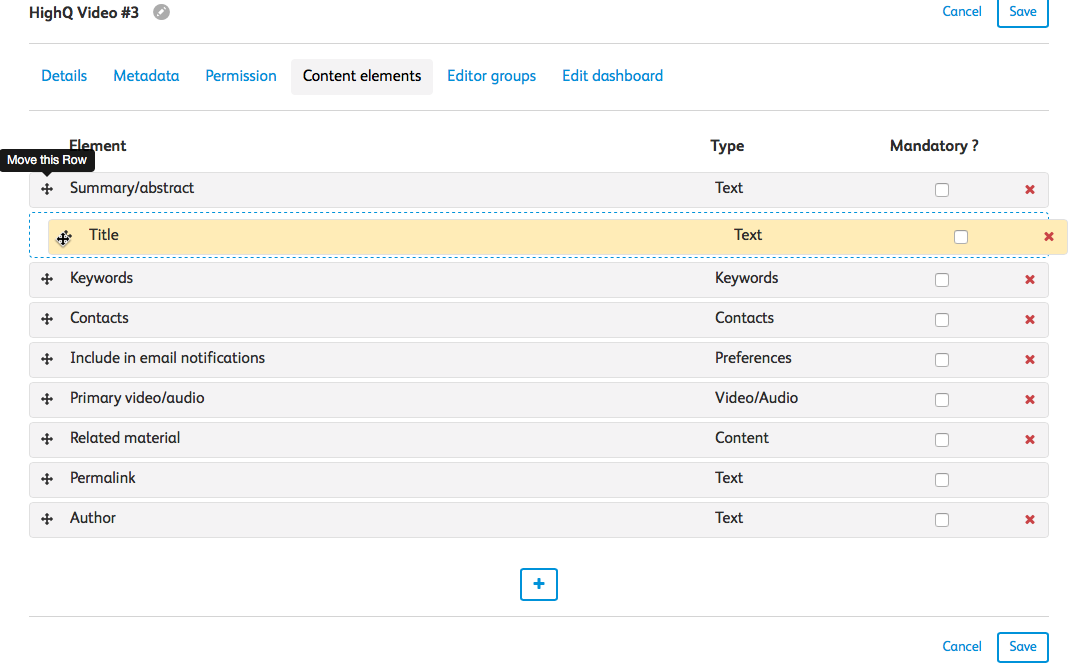Click the bottom Cancel link
1071x667 pixels.
pyautogui.click(x=961, y=647)
